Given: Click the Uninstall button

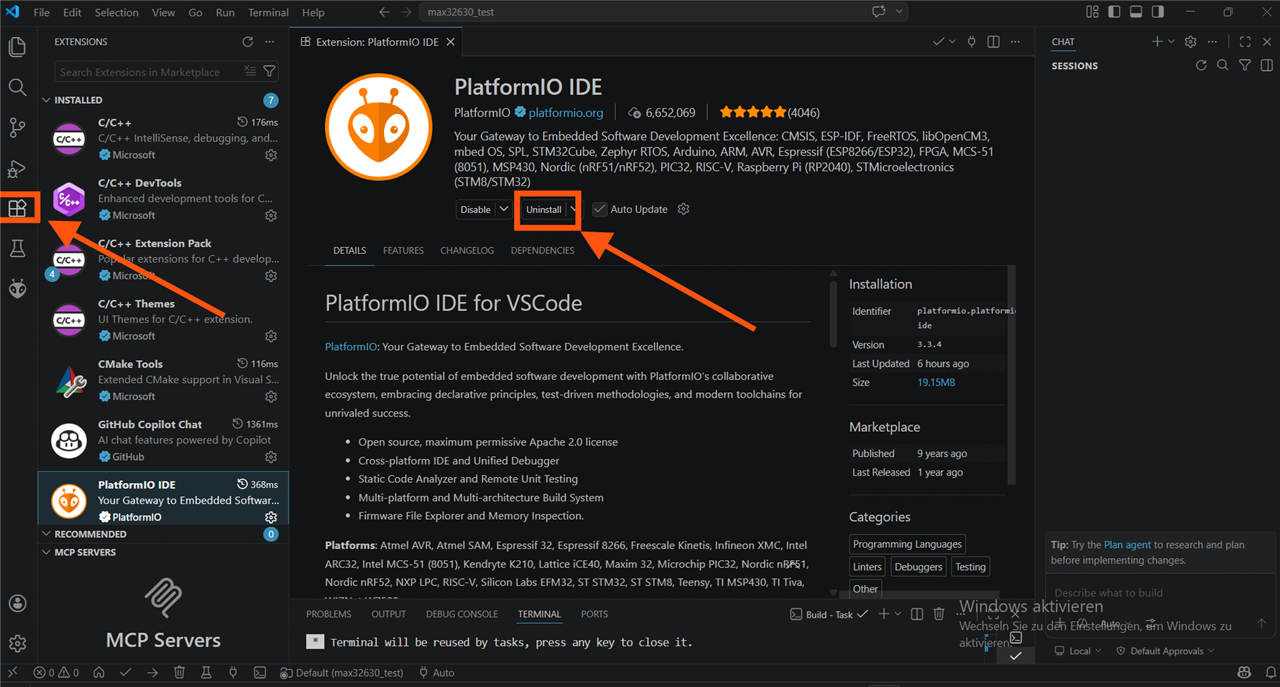Looking at the screenshot, I should click(544, 209).
